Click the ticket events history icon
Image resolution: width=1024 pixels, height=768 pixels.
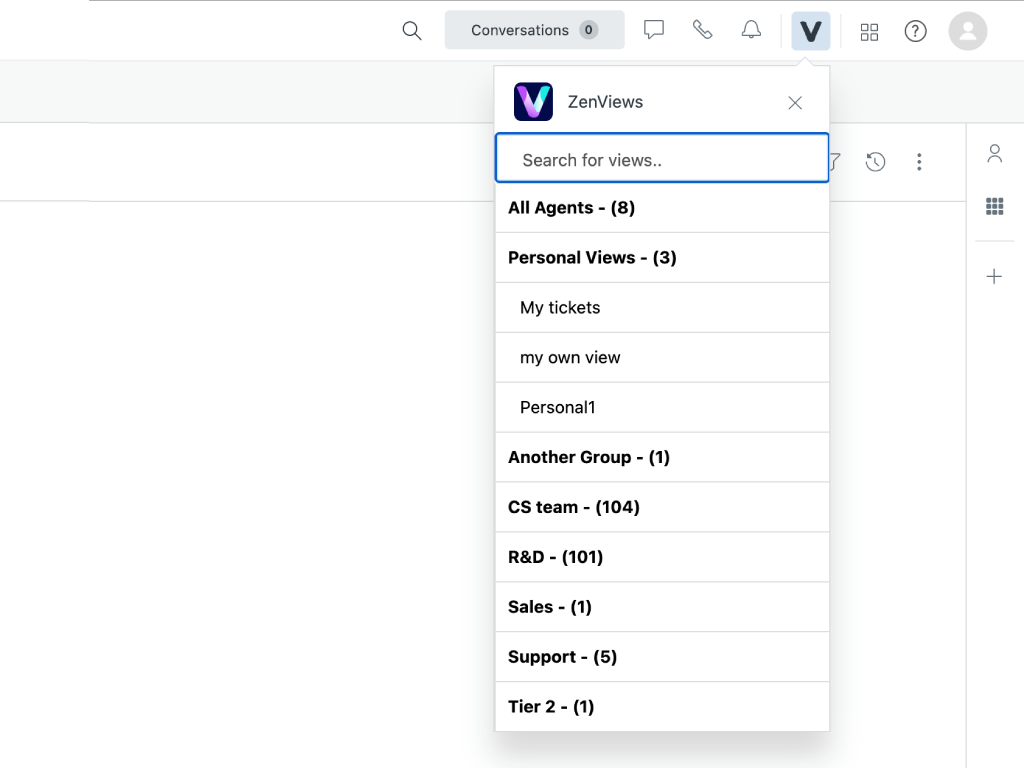[875, 162]
